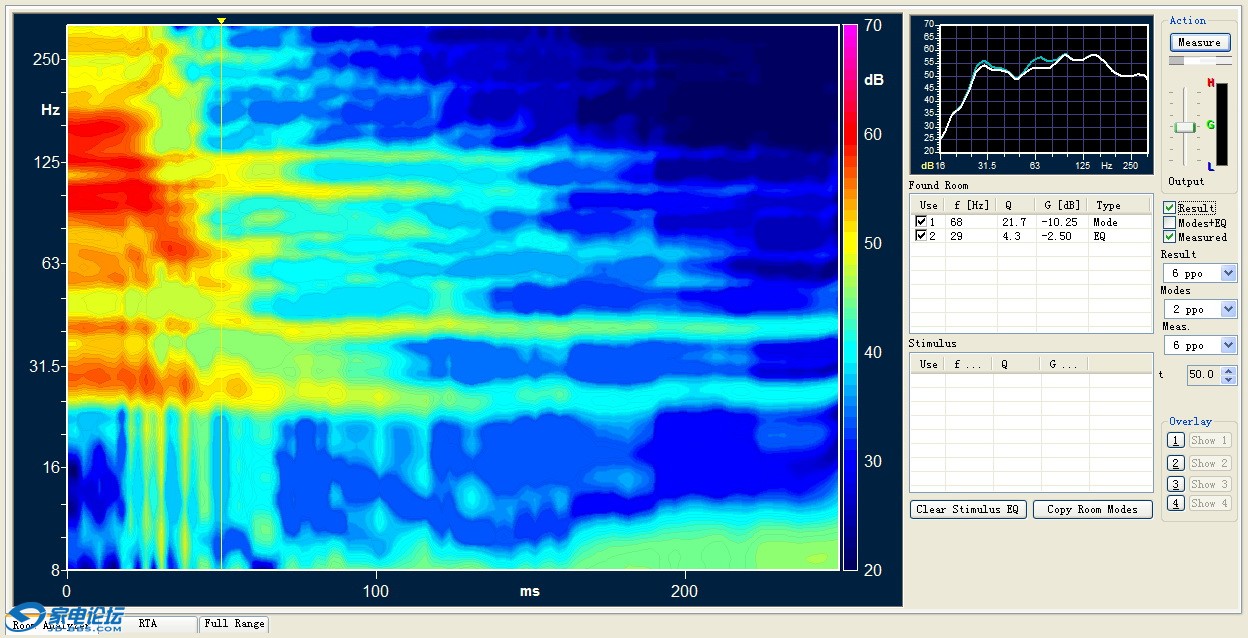Store overlay with button 2
The height and width of the screenshot is (638, 1248).
click(1176, 463)
